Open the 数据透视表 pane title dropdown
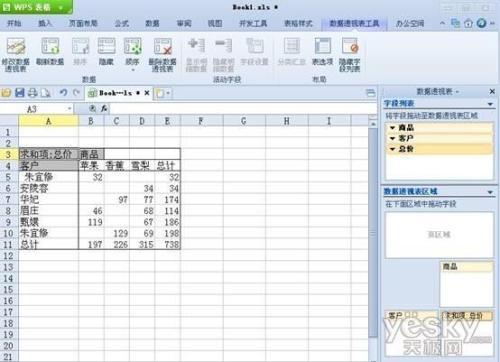 [x=457, y=92]
